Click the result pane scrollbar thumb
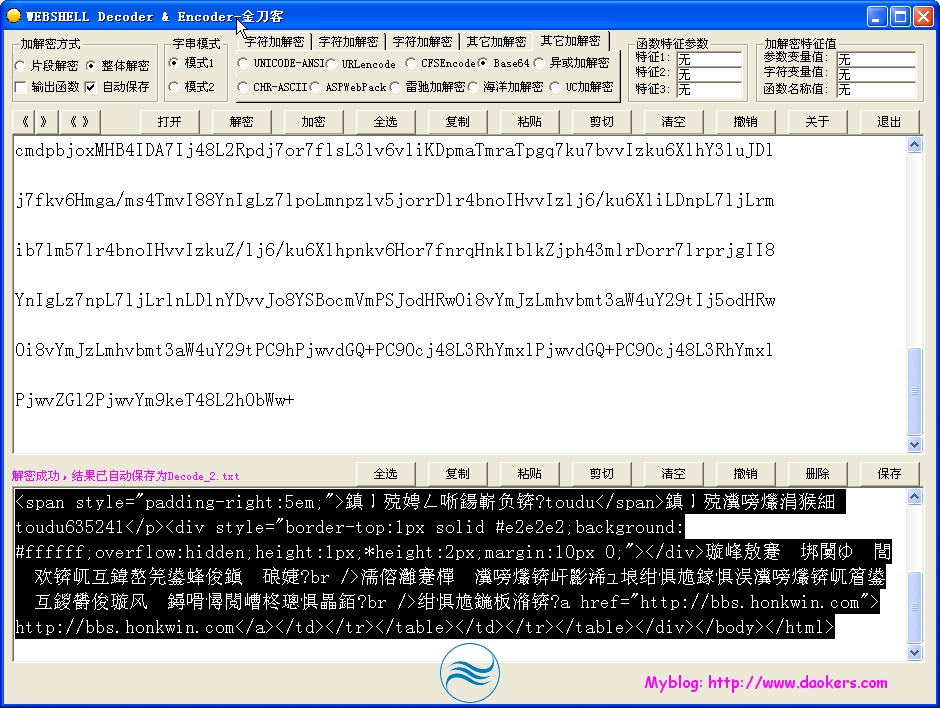 coord(914,607)
